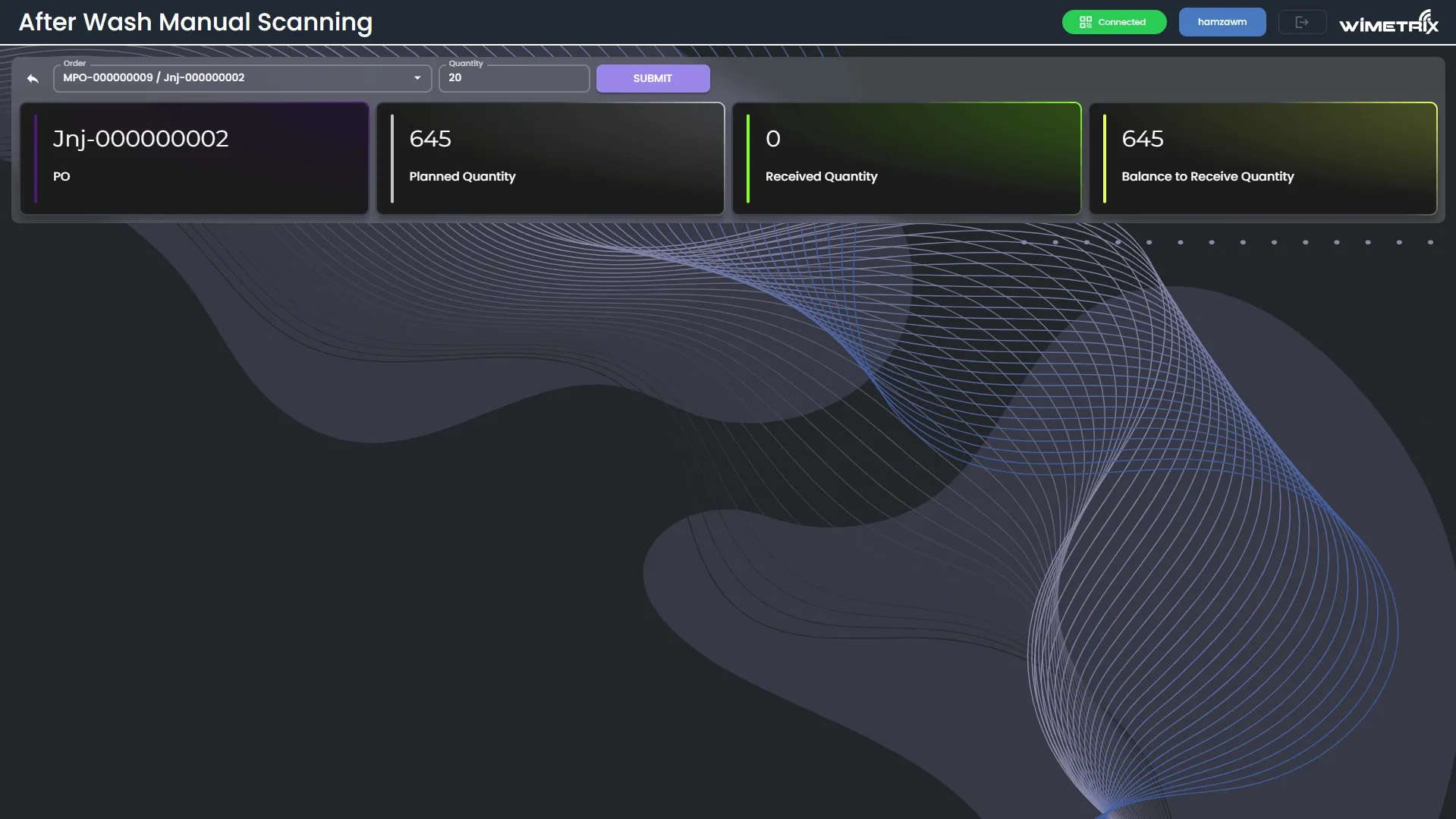Viewport: 1456px width, 819px height.
Task: Click the purple accent bar on PO card
Action: point(36,159)
